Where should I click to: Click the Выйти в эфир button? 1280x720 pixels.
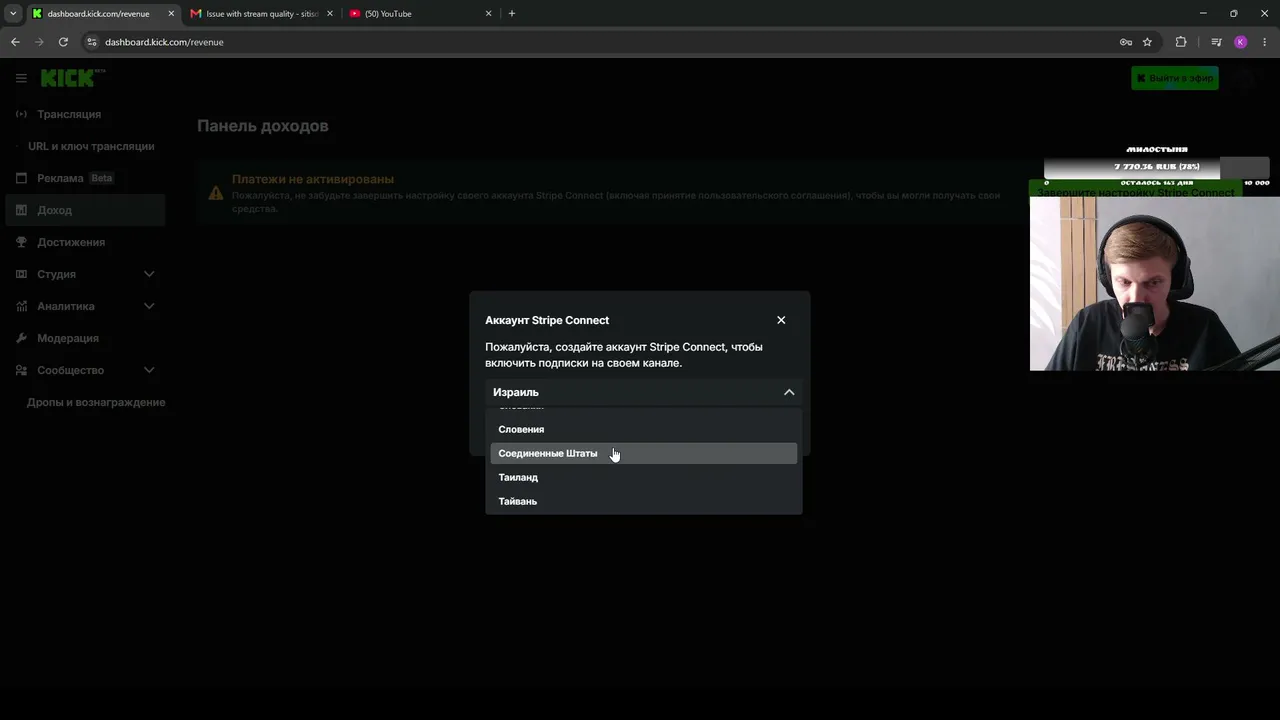point(1175,78)
